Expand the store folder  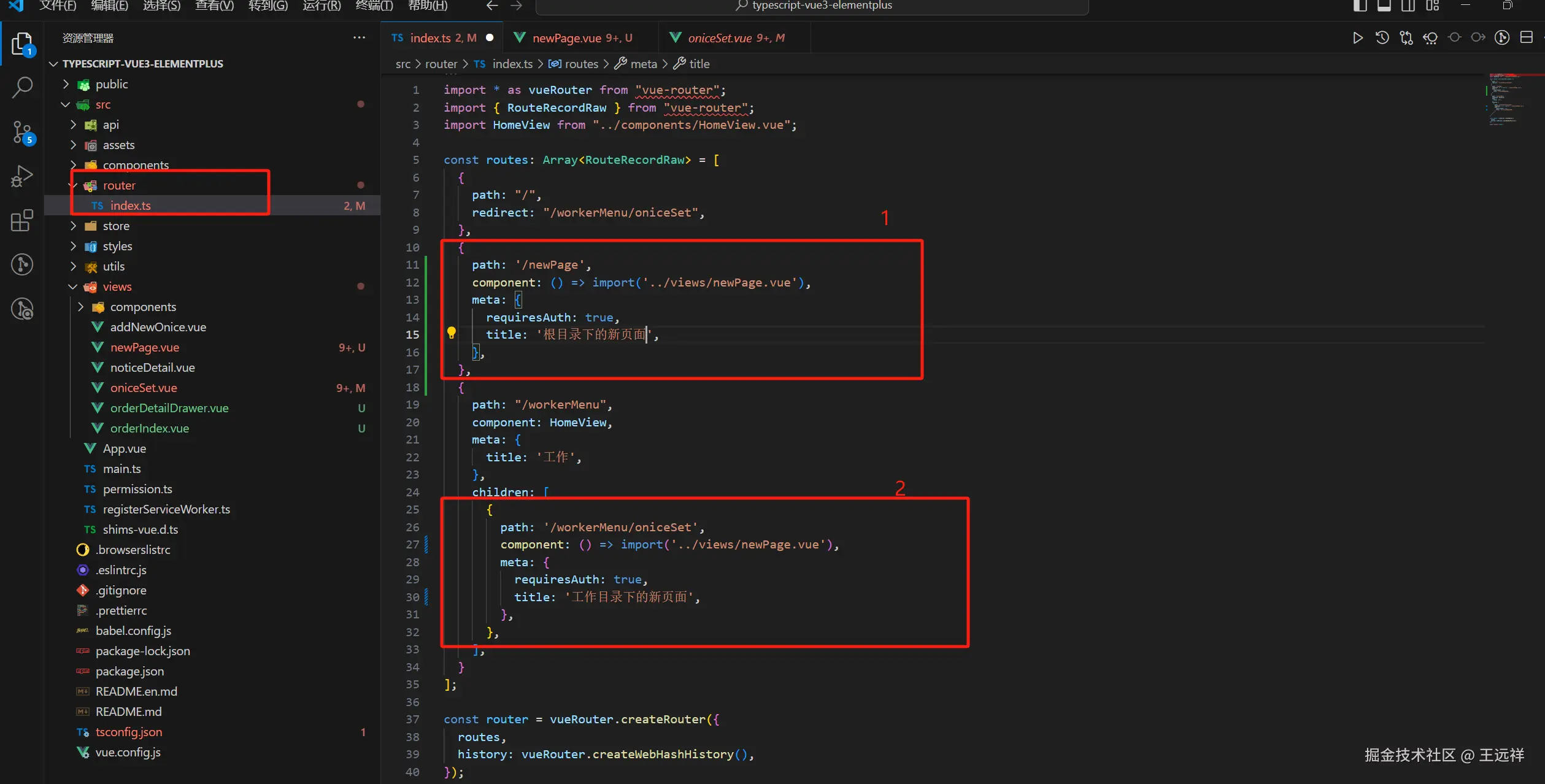pyautogui.click(x=115, y=226)
